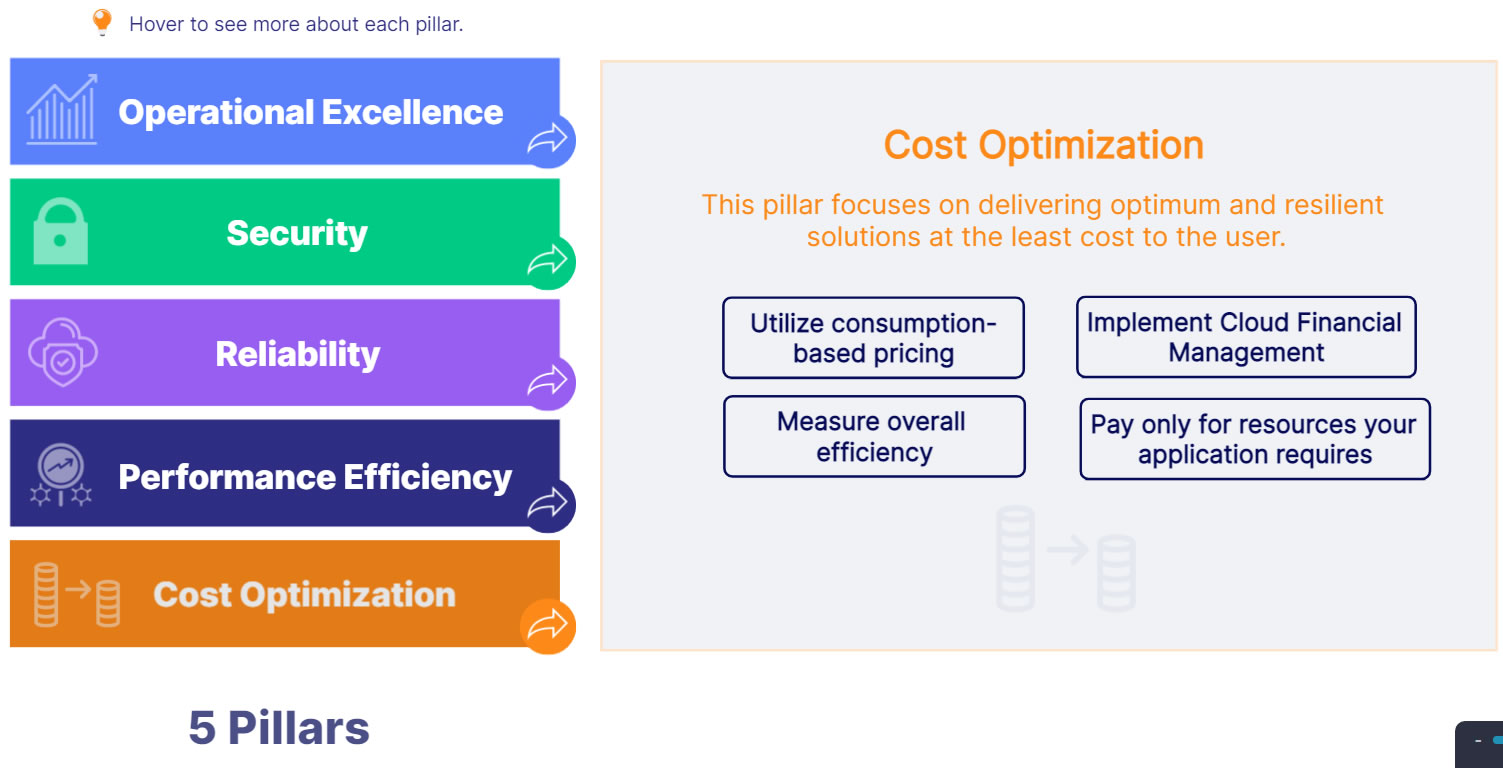Screen dimensions: 1503x768
Task: Select the Operational Excellence pillar label
Action: pos(310,112)
